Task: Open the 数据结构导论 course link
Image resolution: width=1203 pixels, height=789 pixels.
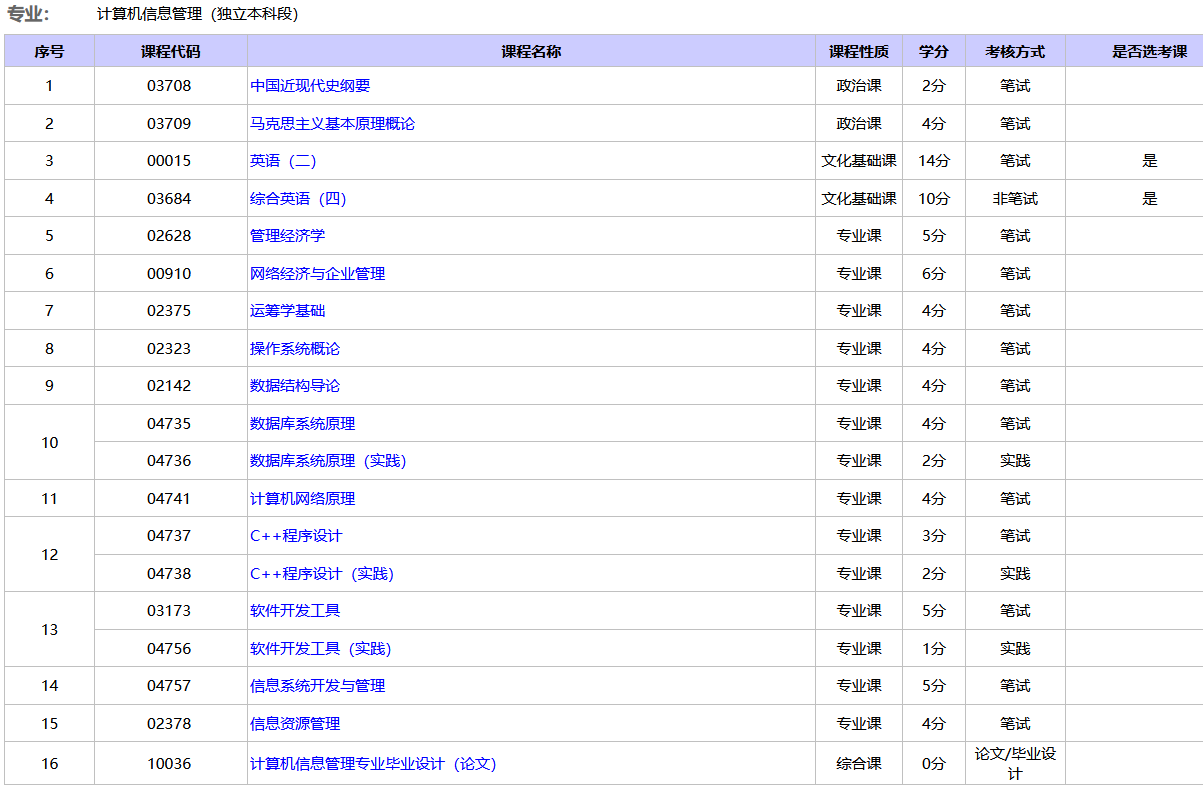Action: 295,386
